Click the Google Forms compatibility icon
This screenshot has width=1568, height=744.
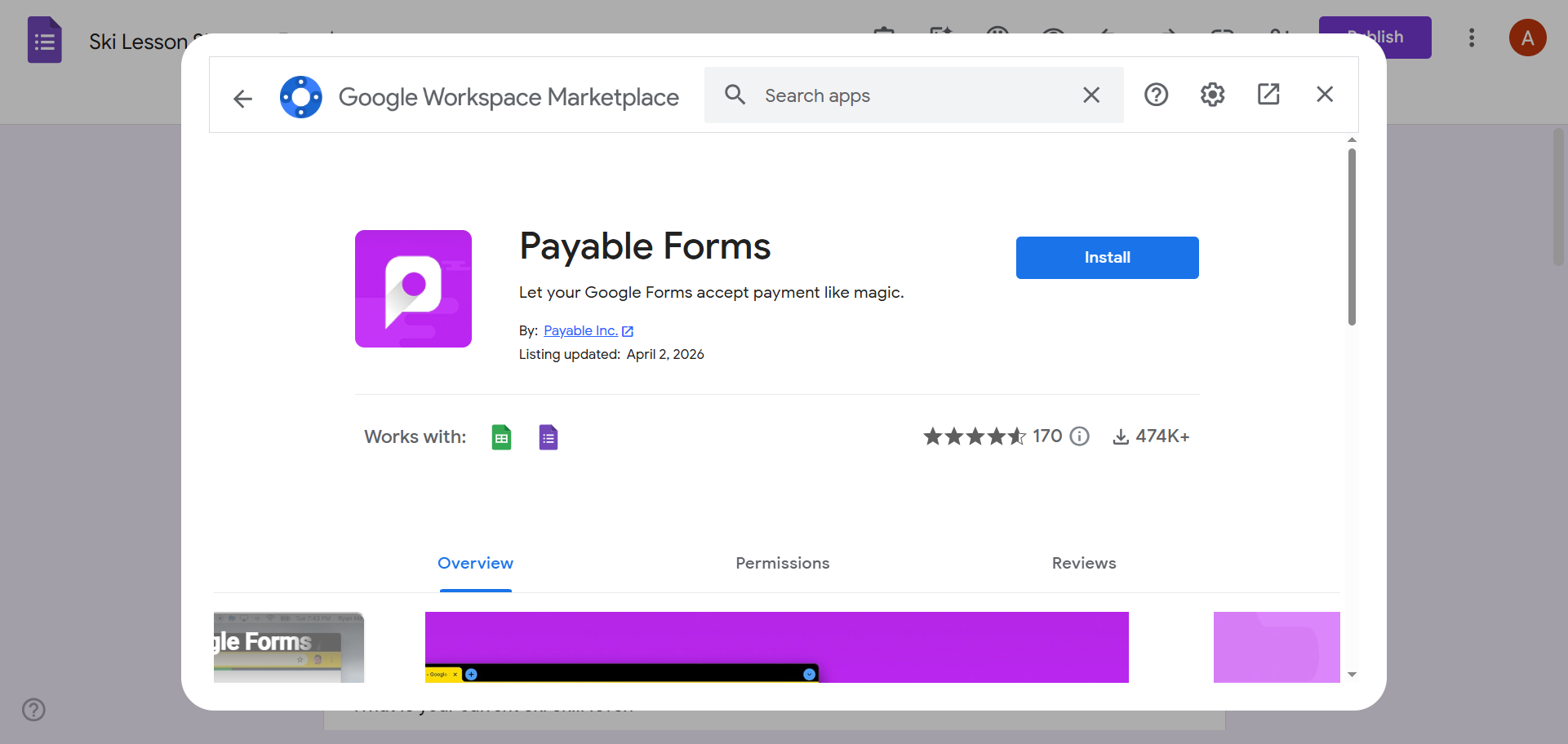coord(548,436)
